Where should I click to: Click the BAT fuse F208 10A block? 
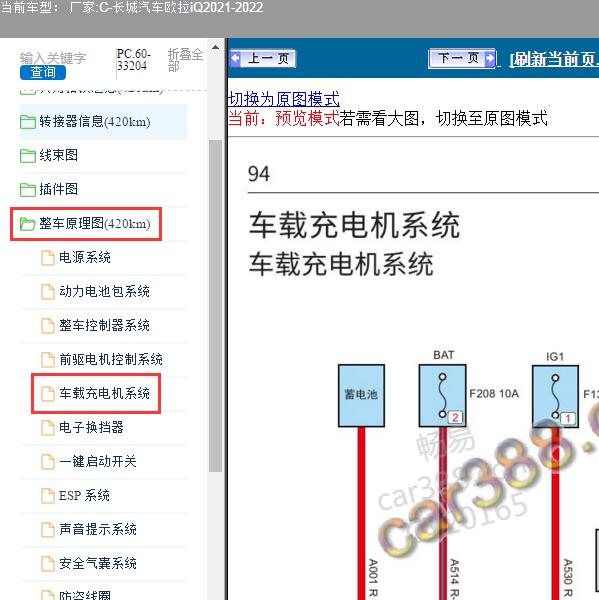(x=442, y=396)
